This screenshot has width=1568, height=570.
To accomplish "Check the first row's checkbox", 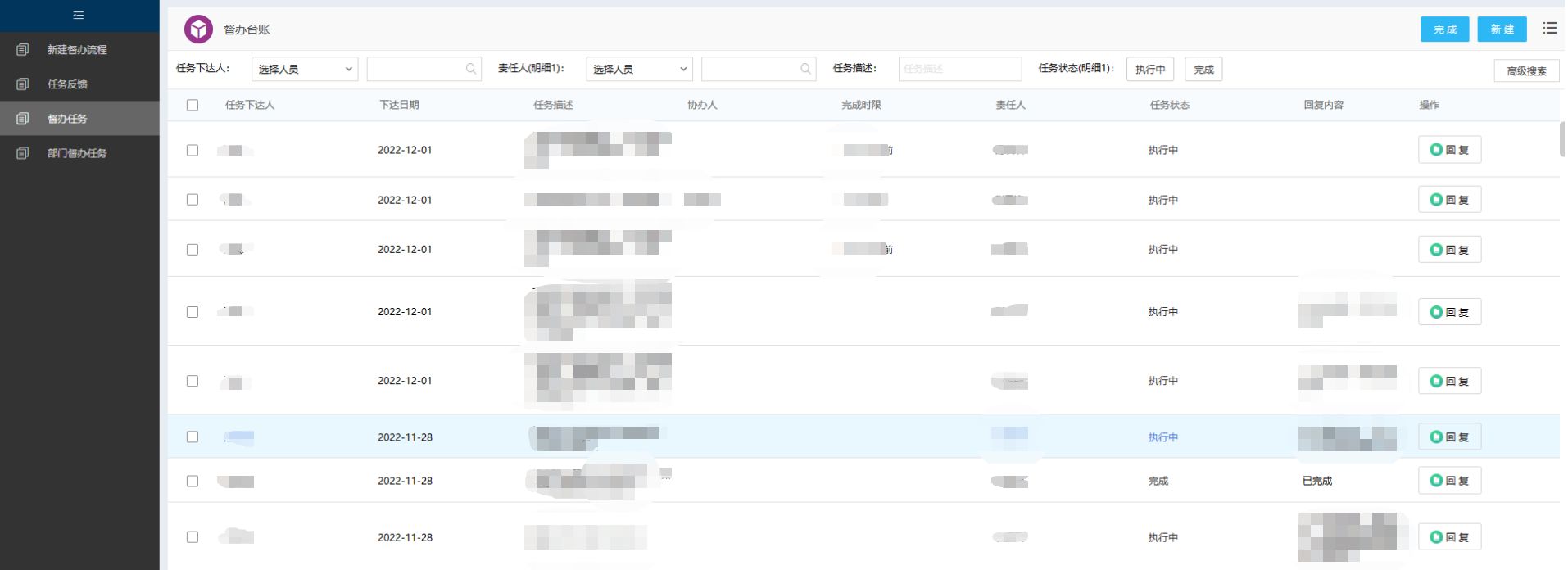I will pyautogui.click(x=193, y=151).
